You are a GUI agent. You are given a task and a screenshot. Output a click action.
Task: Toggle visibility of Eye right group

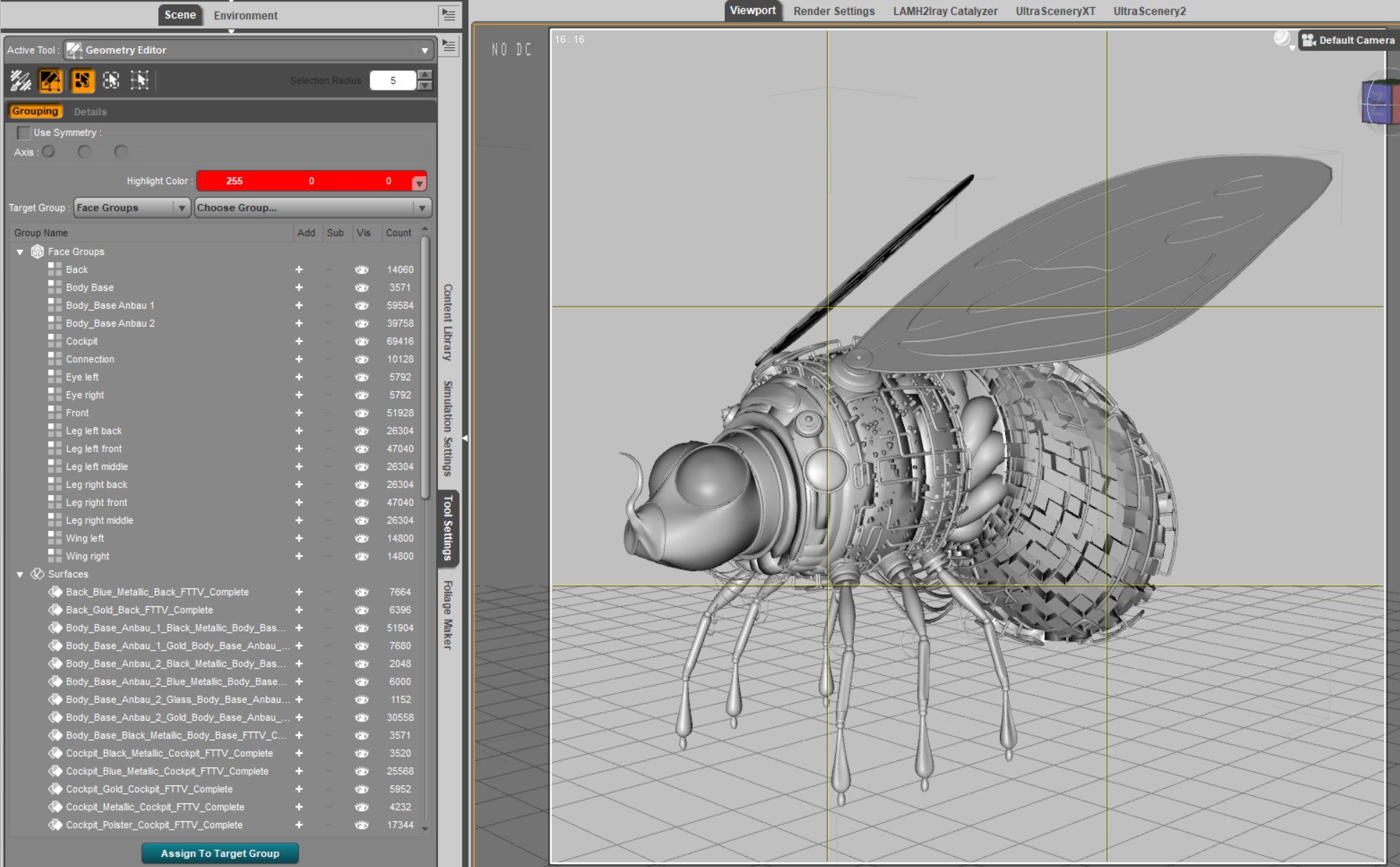(x=361, y=395)
